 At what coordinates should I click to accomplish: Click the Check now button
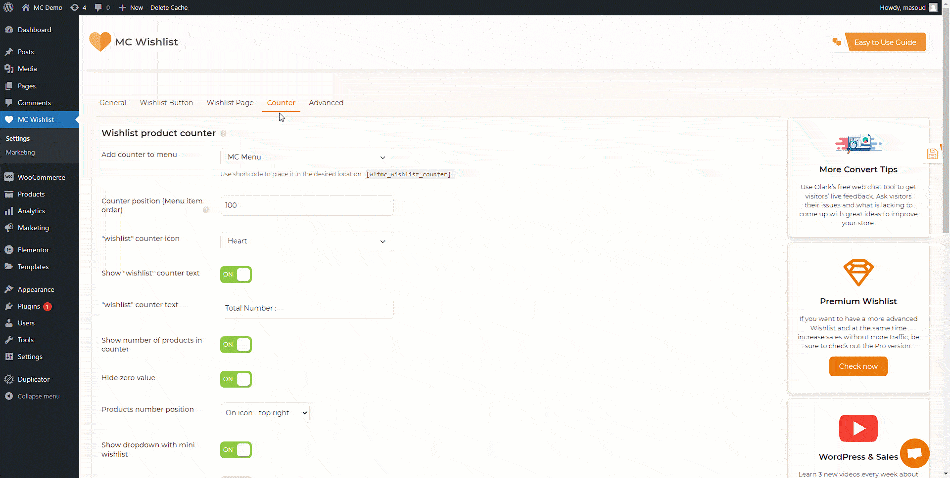click(x=859, y=367)
